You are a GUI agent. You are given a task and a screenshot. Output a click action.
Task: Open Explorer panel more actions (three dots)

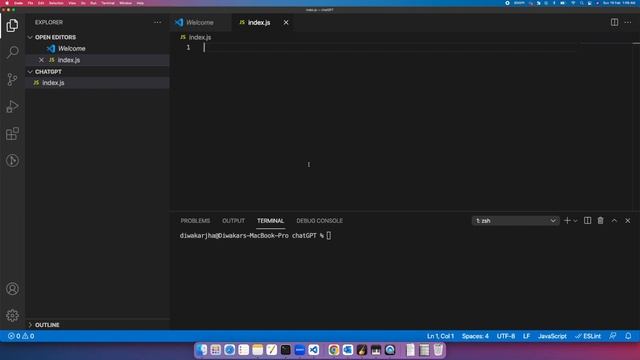point(158,22)
